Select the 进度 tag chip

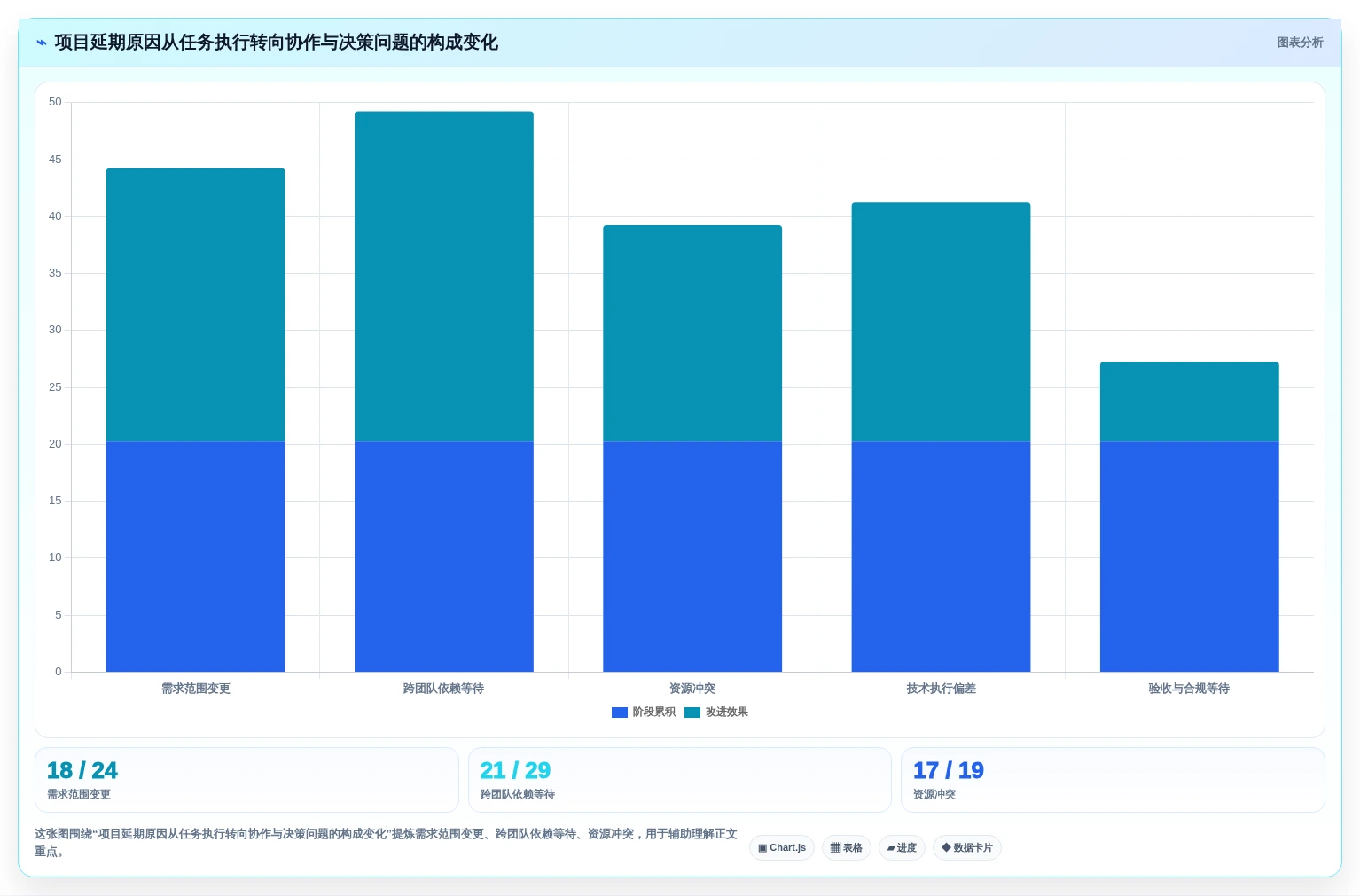(x=902, y=848)
